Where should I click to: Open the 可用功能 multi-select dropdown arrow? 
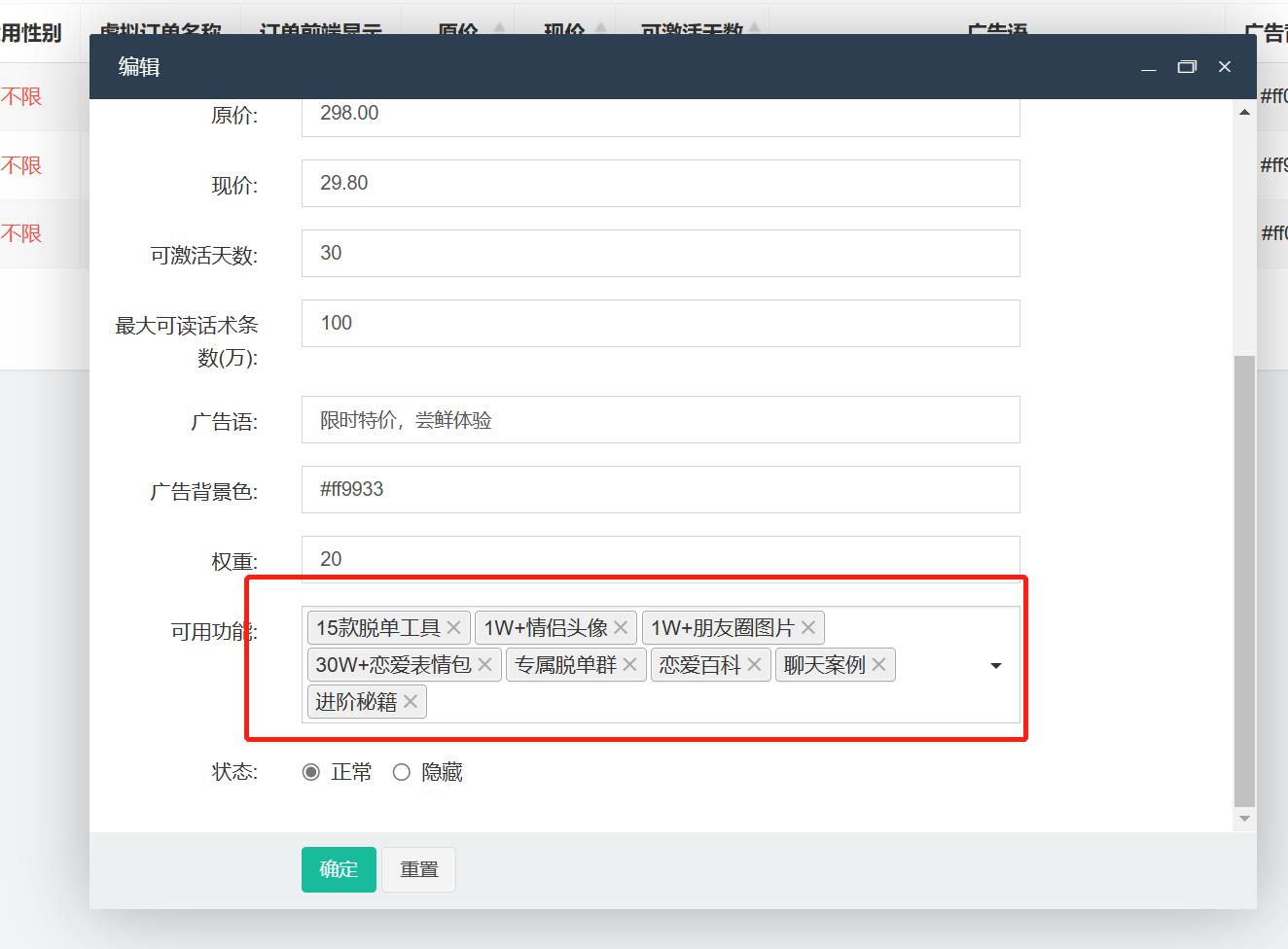996,666
